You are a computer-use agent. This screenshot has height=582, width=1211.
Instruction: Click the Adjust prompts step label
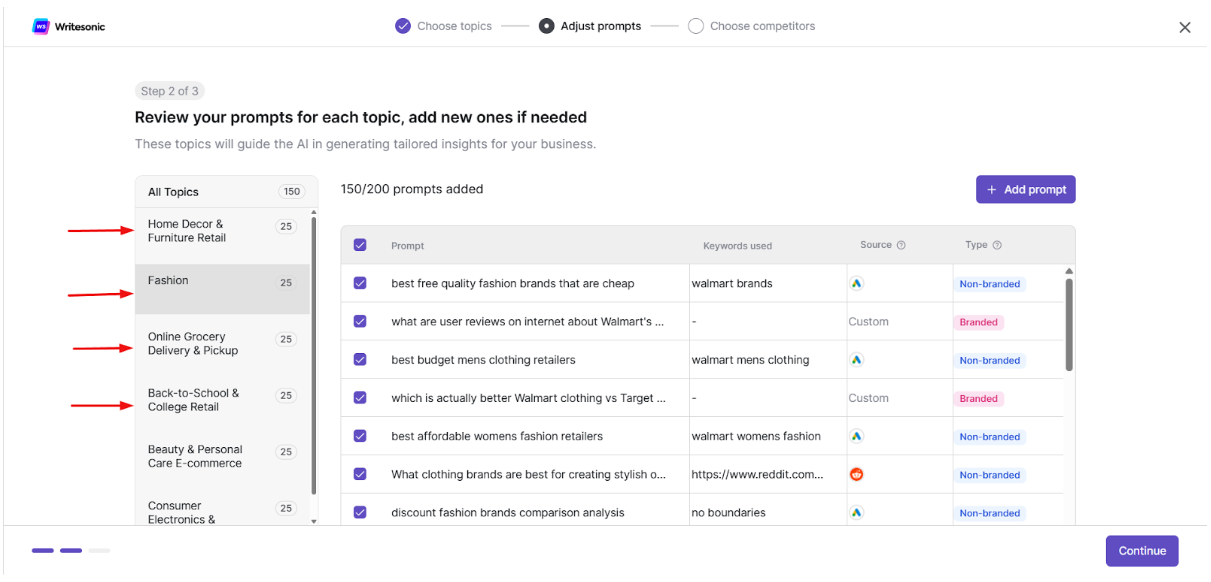coord(601,26)
